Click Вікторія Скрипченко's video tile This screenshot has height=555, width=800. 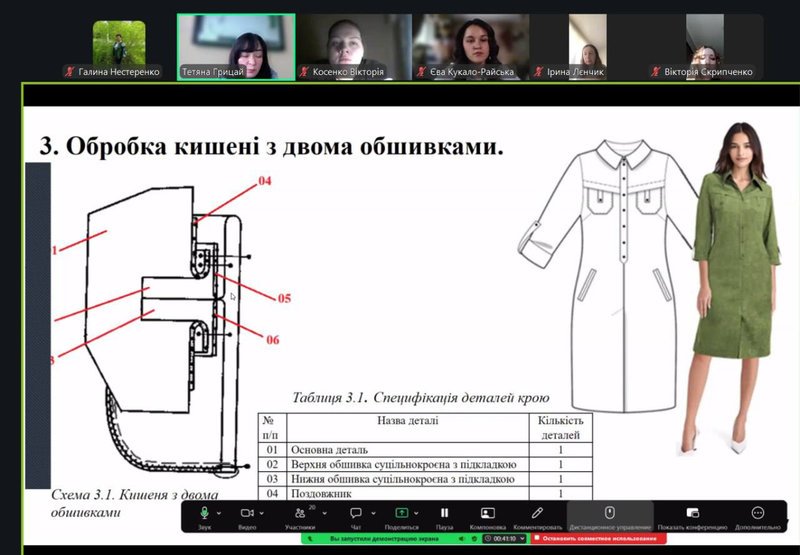point(706,46)
